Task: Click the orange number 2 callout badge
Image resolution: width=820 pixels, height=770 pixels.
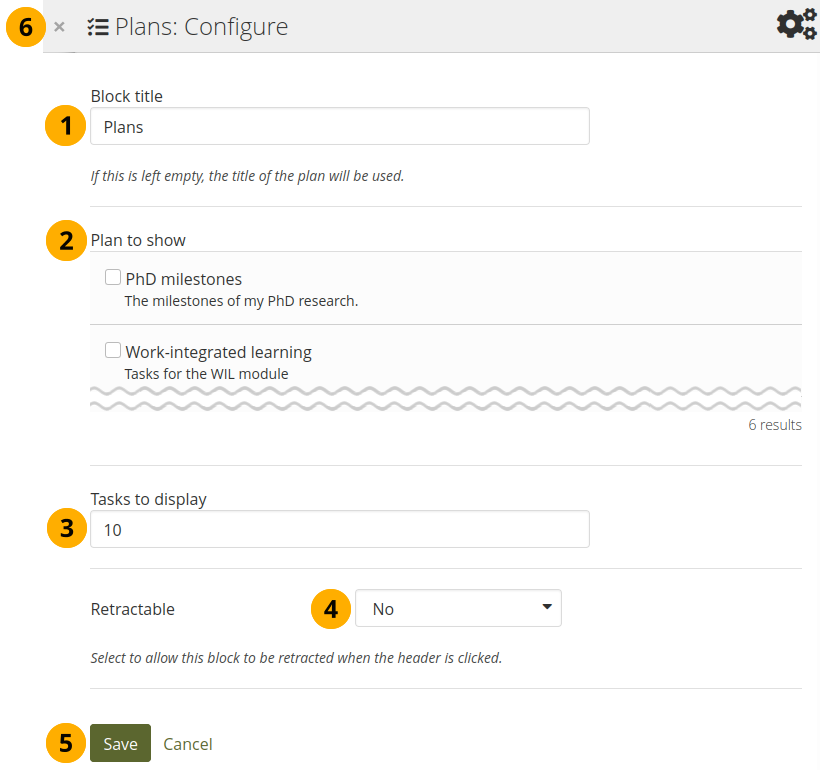Action: tap(66, 241)
